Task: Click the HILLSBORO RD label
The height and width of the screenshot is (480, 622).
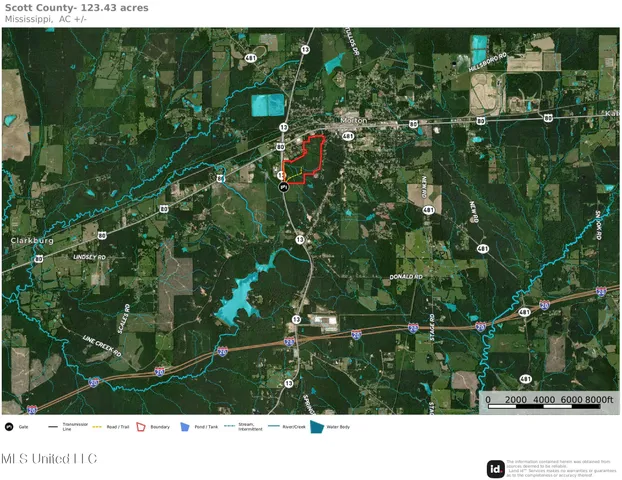Action: point(488,62)
